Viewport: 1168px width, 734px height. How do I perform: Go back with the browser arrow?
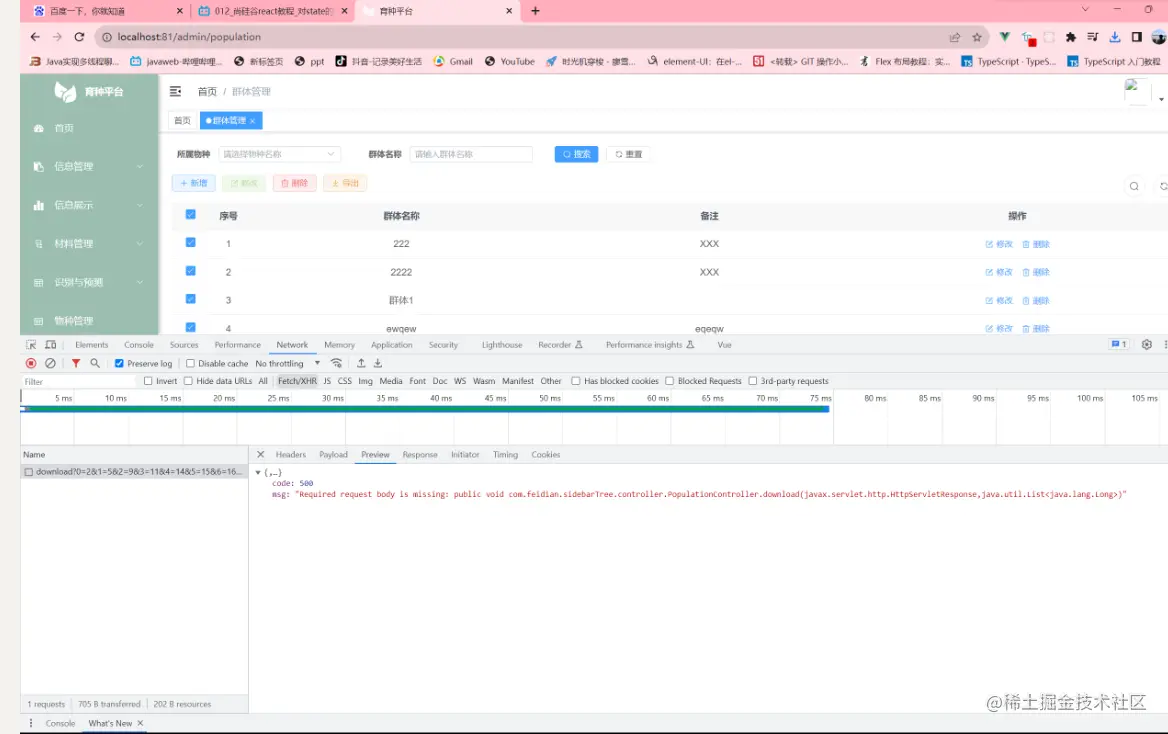click(x=35, y=37)
